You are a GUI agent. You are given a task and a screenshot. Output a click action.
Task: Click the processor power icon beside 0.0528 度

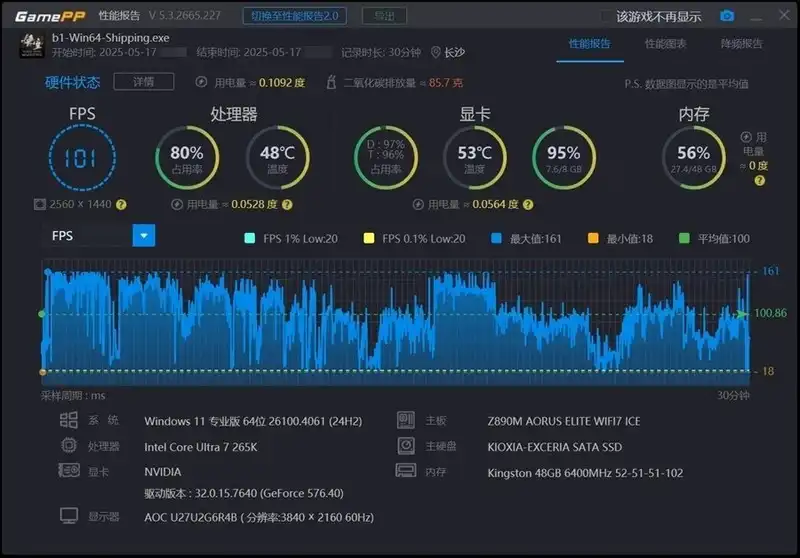click(177, 205)
